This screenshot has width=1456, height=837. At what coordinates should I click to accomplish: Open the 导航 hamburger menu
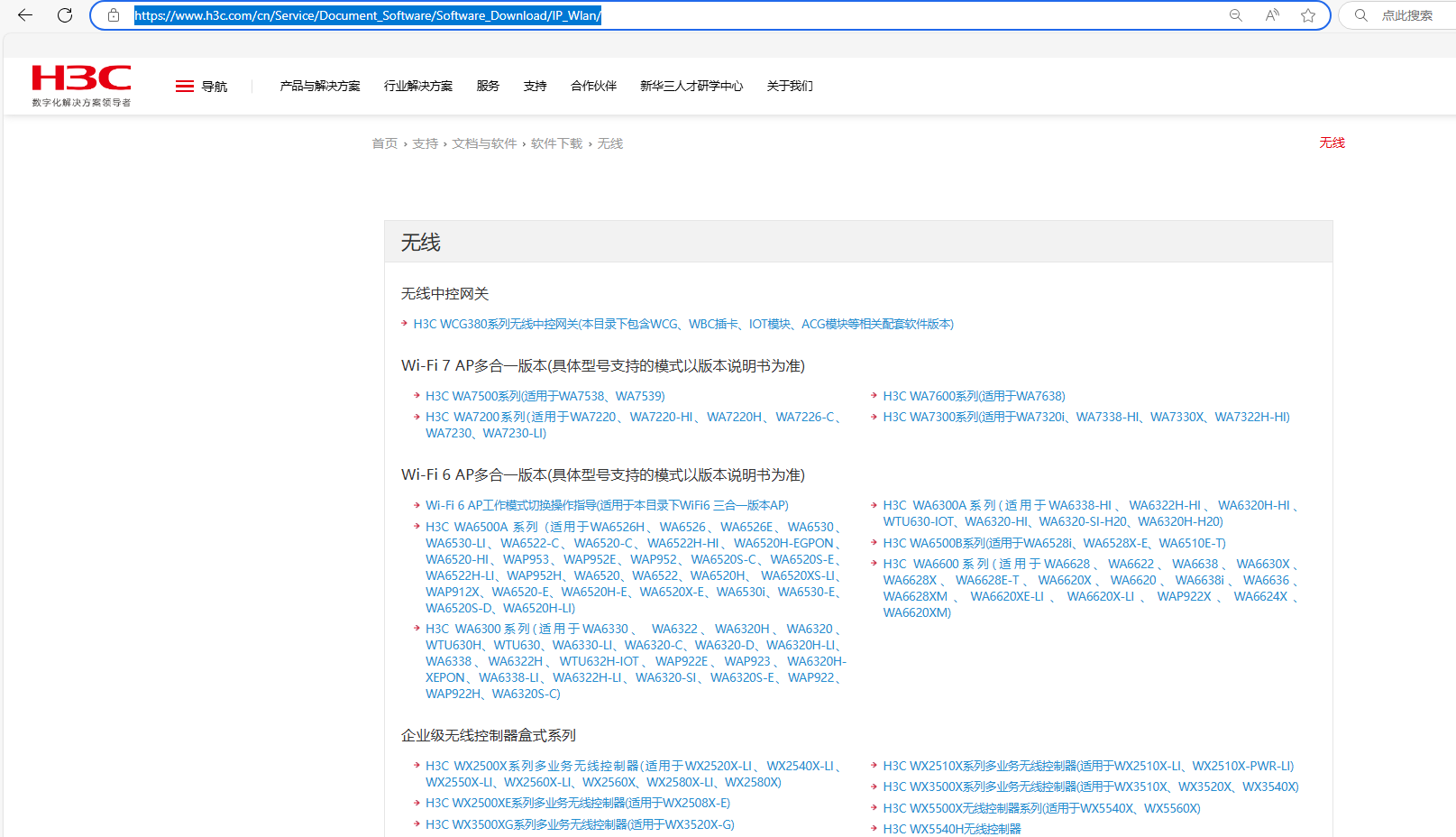201,87
